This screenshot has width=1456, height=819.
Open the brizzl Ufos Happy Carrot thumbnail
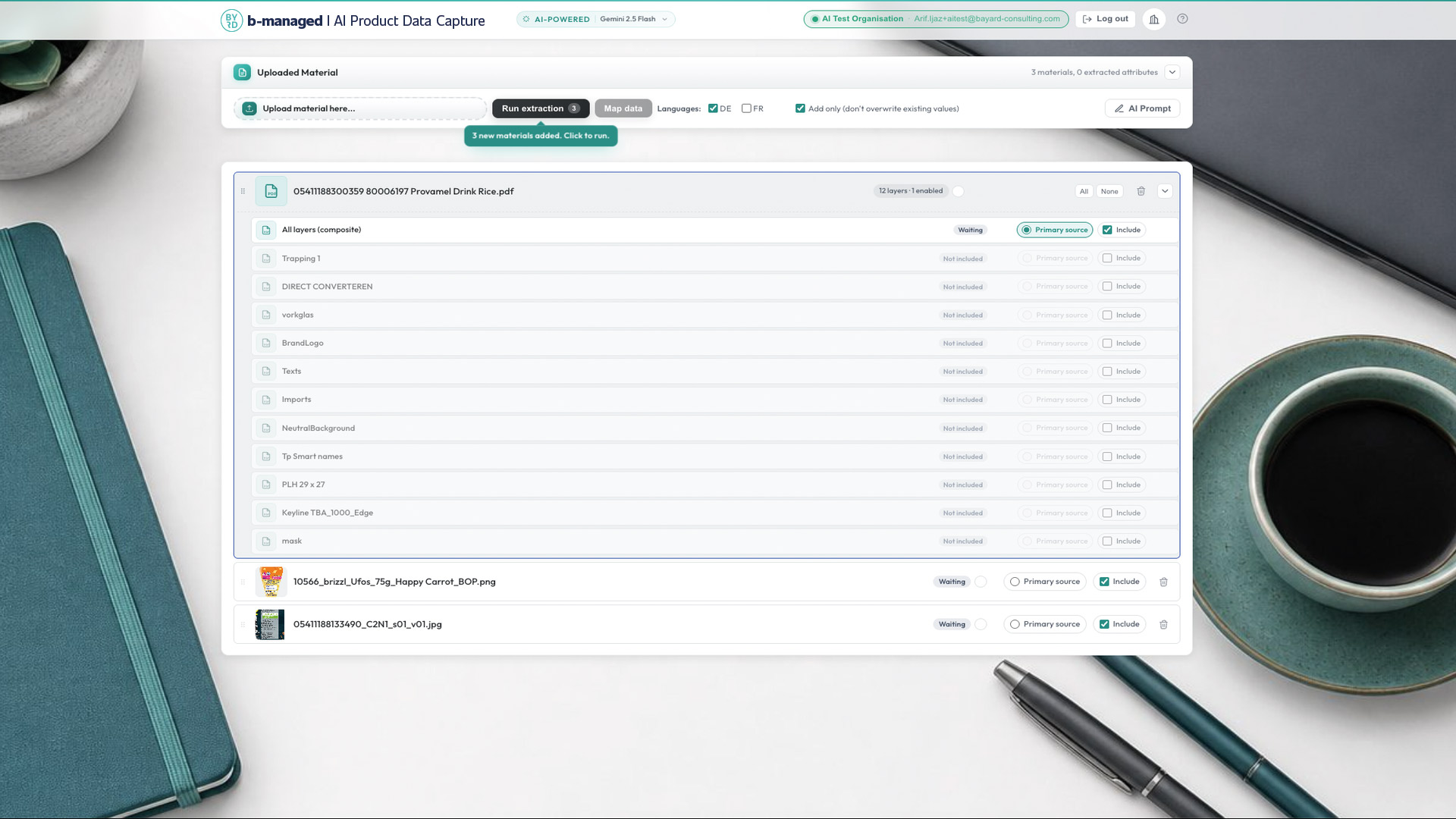point(271,582)
